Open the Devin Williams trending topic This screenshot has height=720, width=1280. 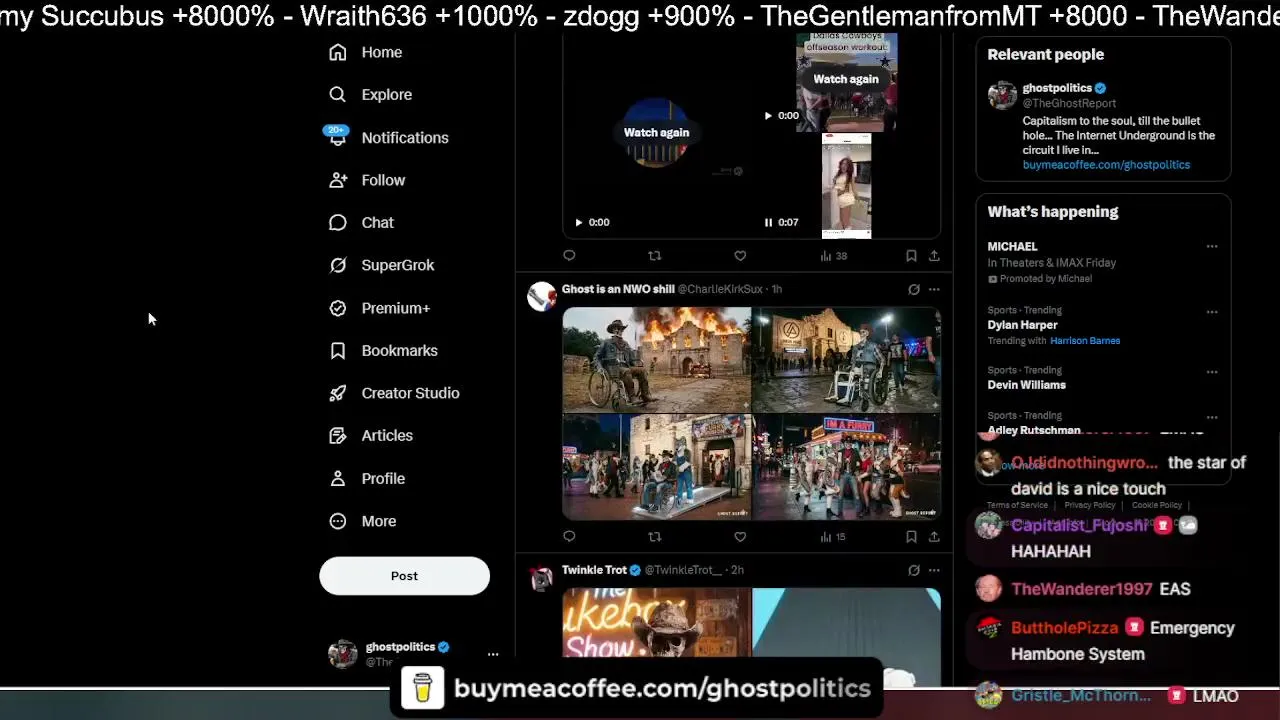(1026, 385)
